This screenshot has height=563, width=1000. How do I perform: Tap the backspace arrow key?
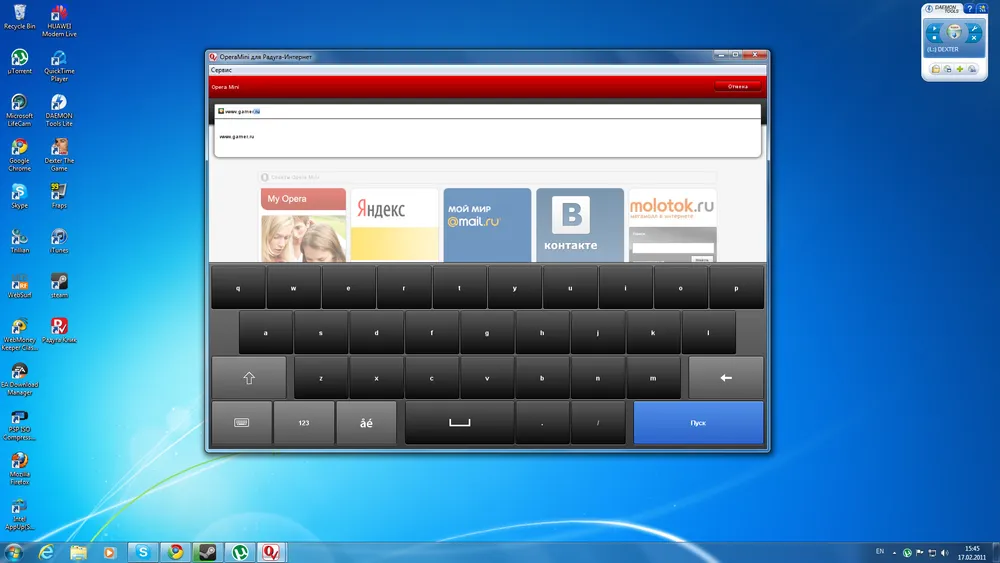726,377
